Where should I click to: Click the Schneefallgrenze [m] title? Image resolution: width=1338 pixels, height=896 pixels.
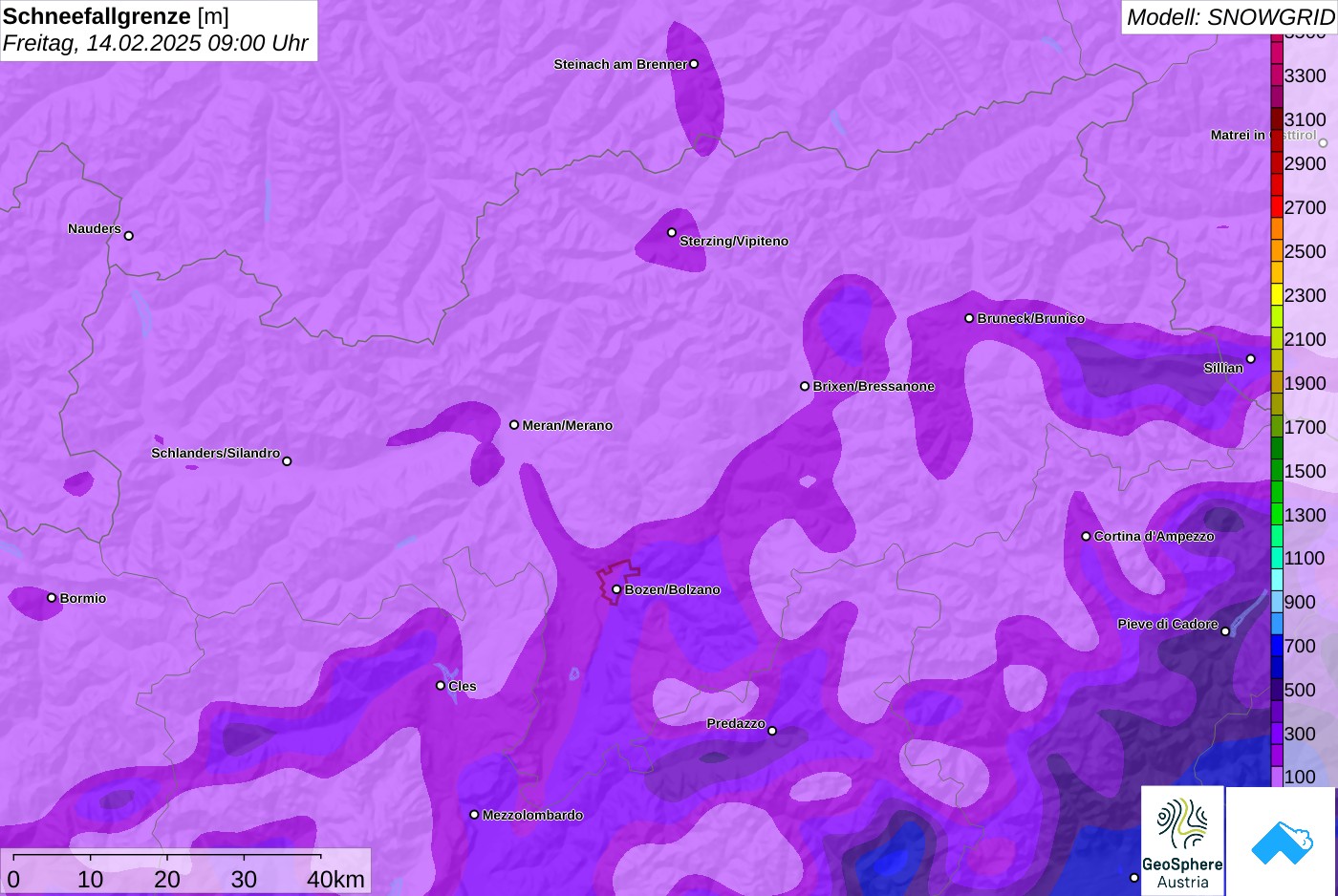tap(116, 16)
